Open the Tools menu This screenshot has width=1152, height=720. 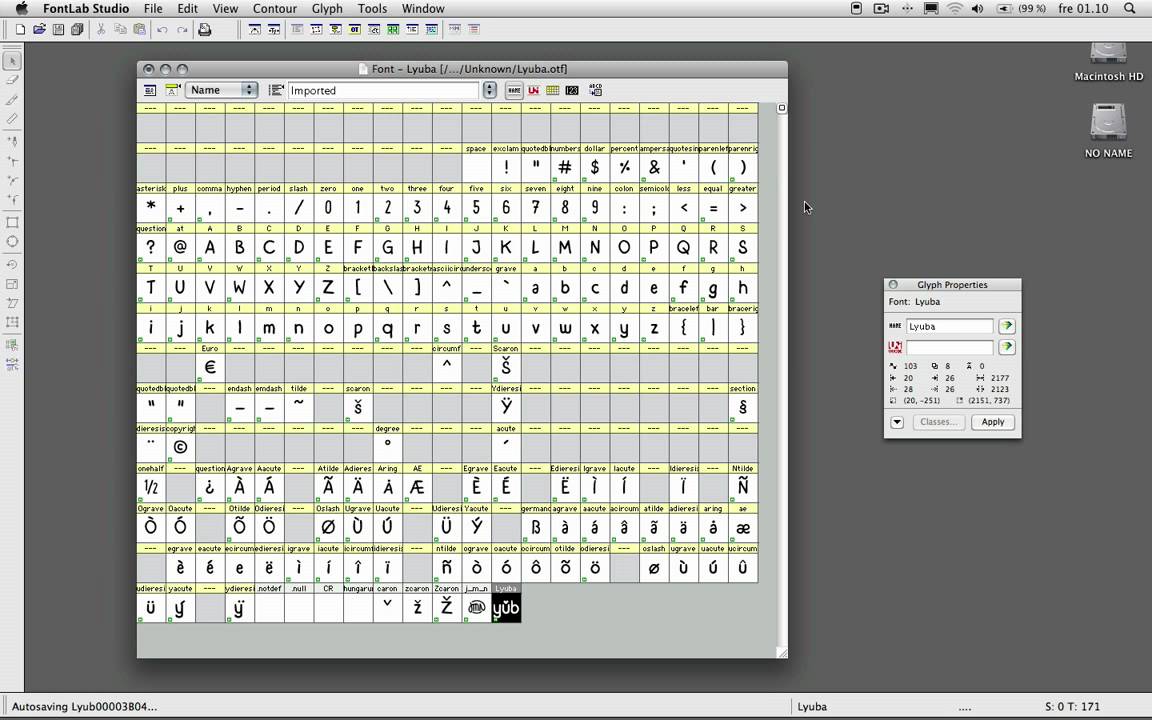pos(372,9)
